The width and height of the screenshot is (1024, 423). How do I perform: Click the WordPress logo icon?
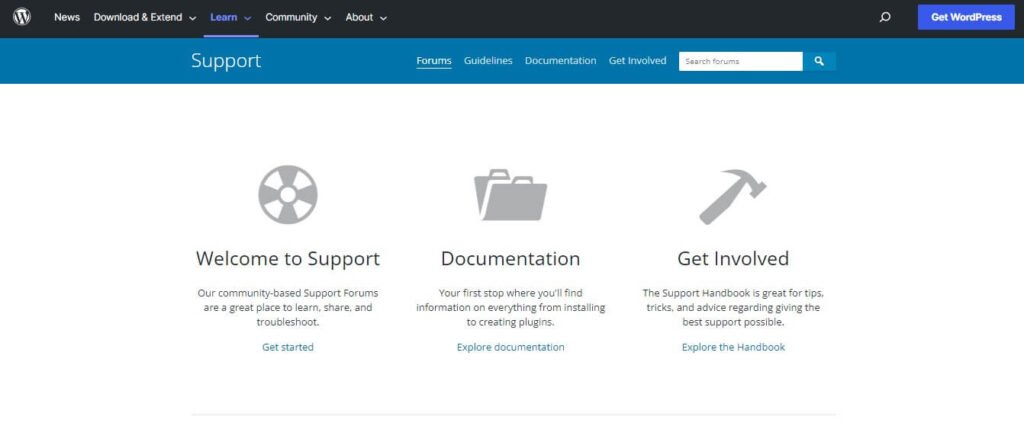[22, 17]
